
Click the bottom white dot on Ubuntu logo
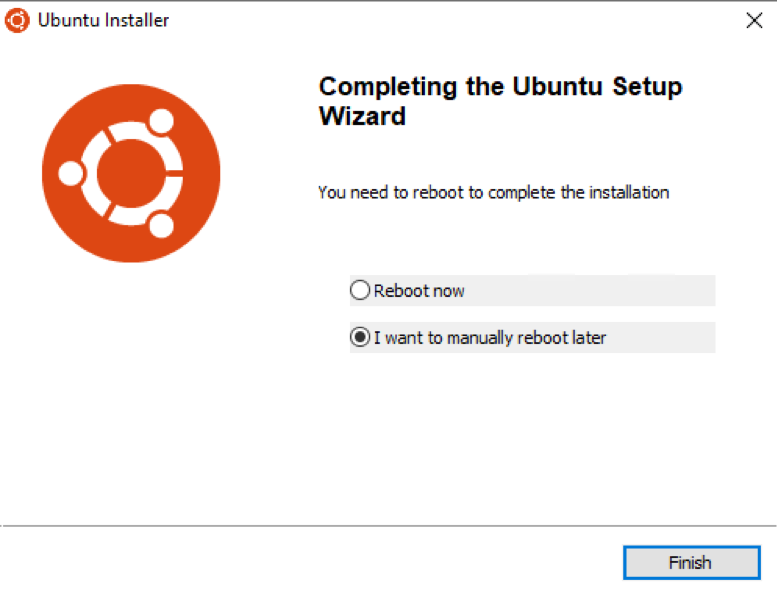[162, 225]
